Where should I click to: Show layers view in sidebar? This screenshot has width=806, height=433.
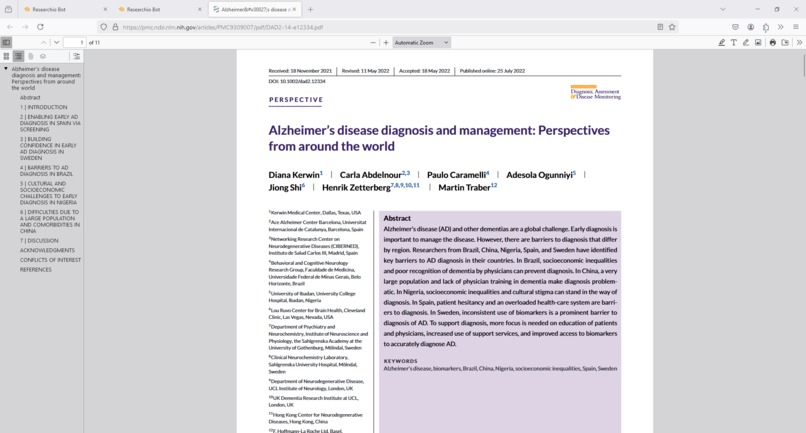43,56
